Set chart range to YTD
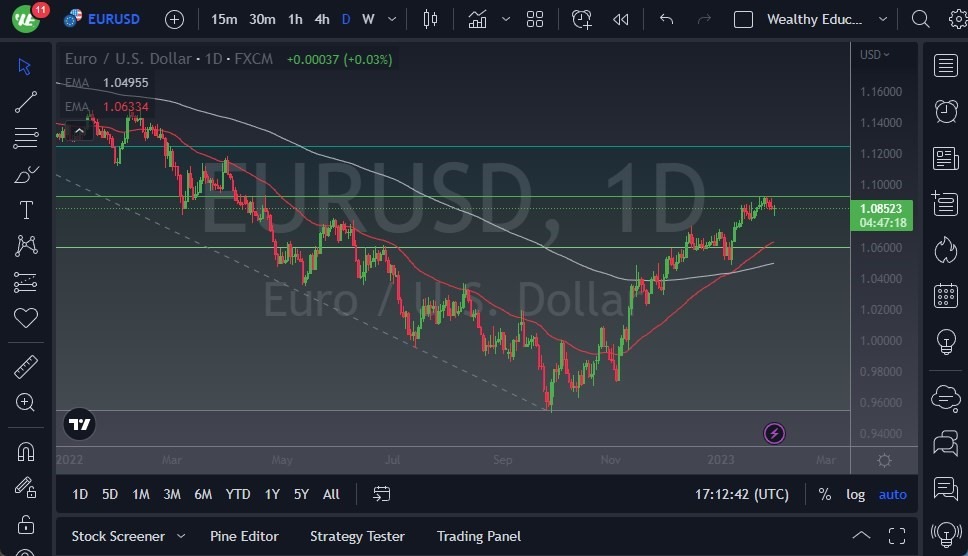968x556 pixels. tap(238, 494)
